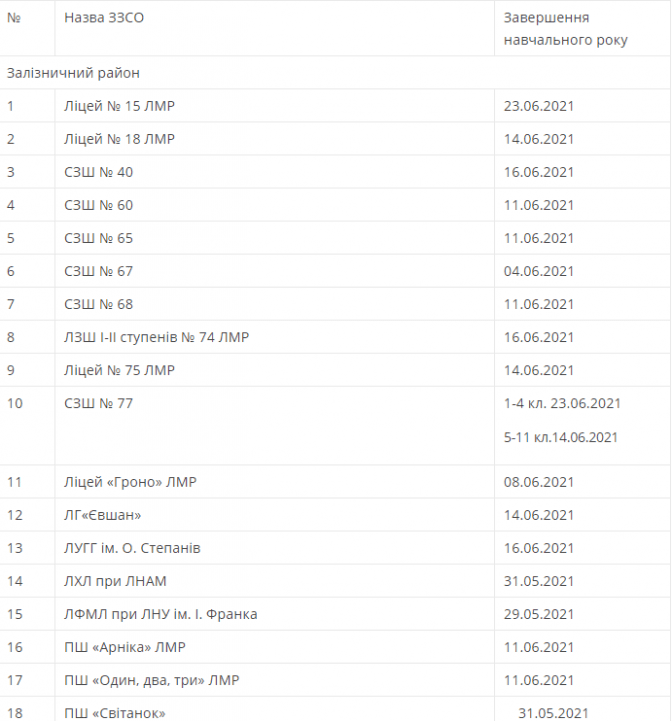
Task: Select the 'СЗШ № 68' school name
Action: pos(98,304)
